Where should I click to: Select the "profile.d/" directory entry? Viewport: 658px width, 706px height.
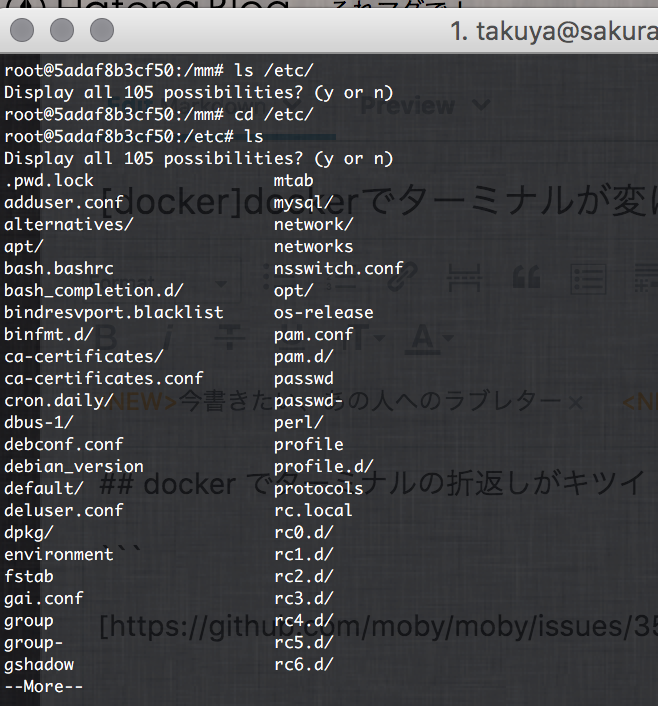coord(324,467)
